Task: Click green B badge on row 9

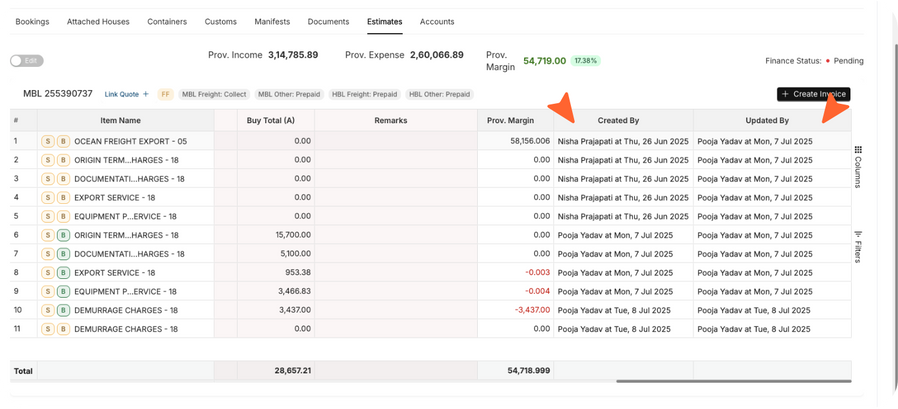Action: 63,292
